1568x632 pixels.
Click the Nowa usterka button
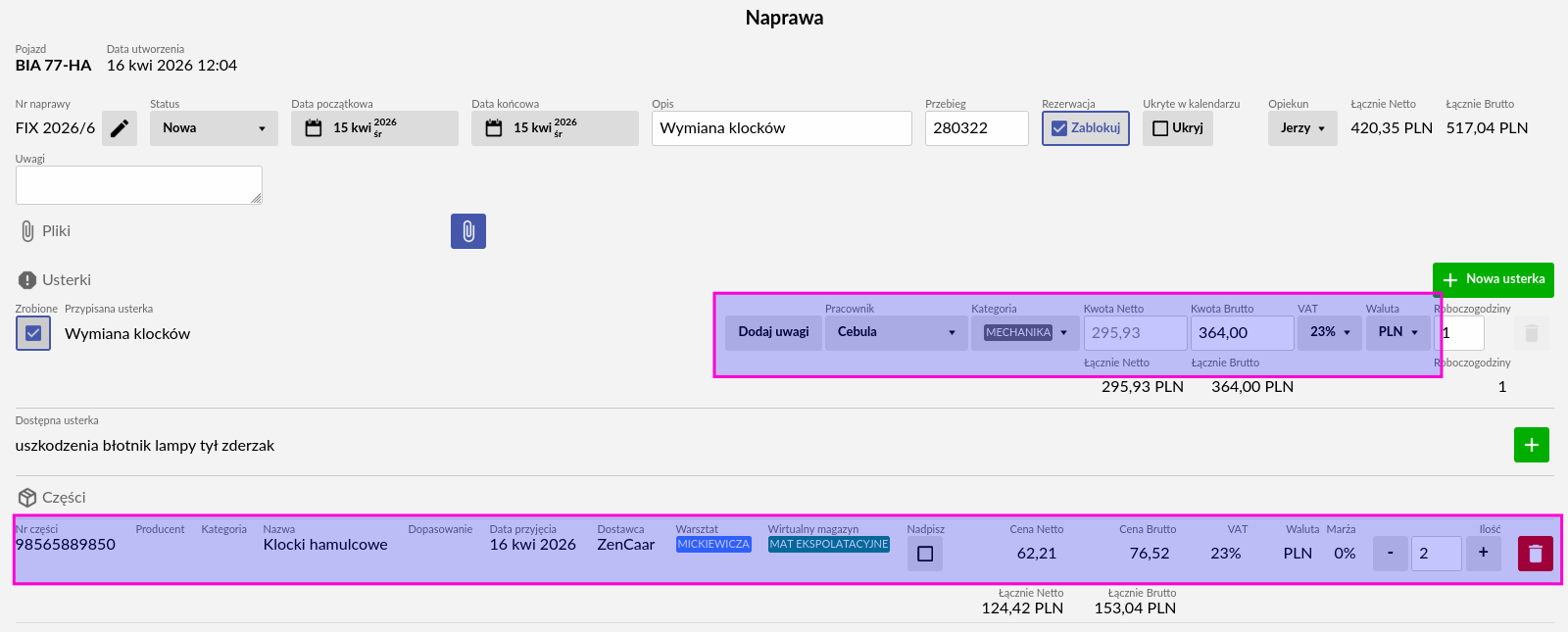tap(1493, 279)
